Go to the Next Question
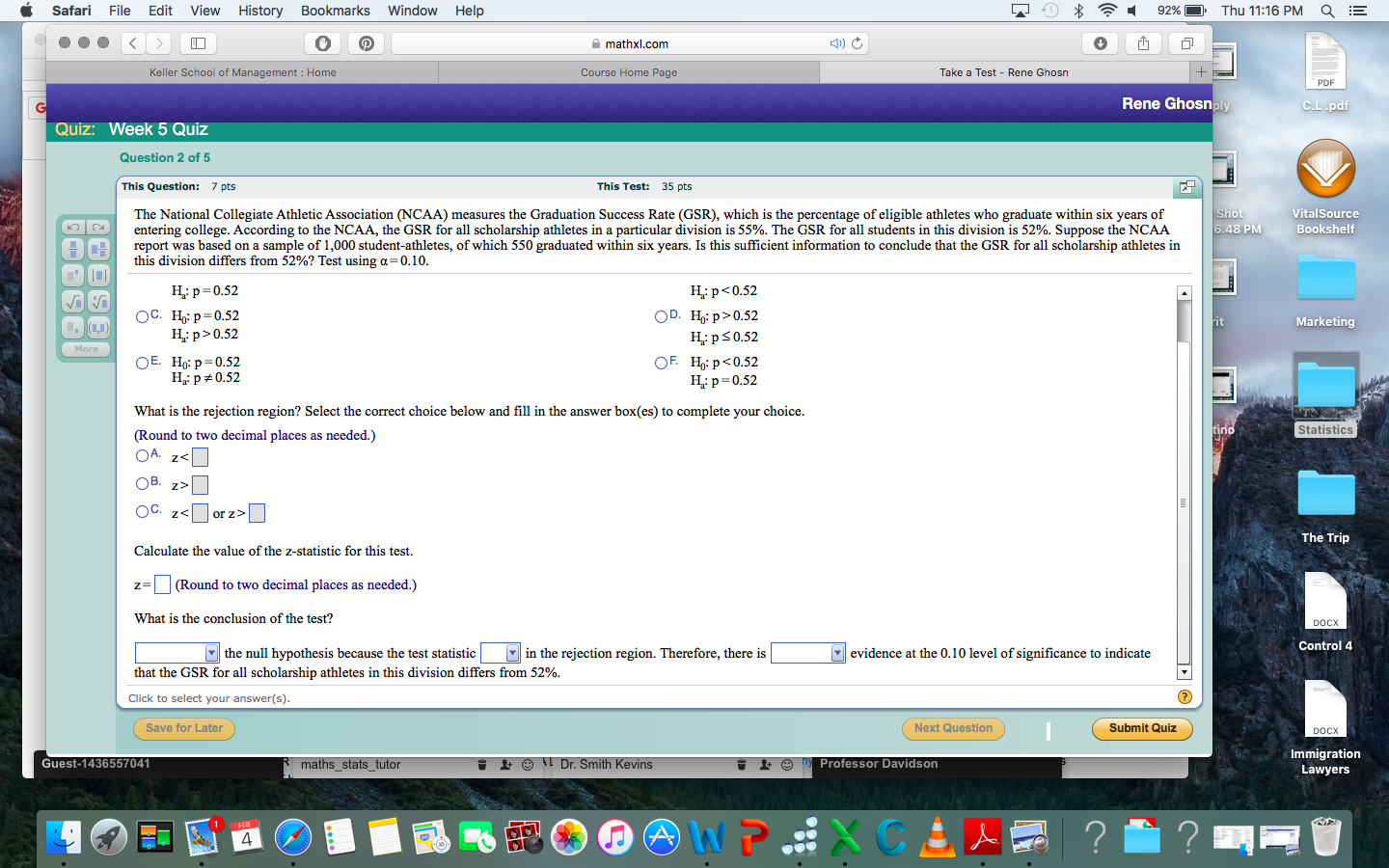This screenshot has width=1389, height=868. 953,728
